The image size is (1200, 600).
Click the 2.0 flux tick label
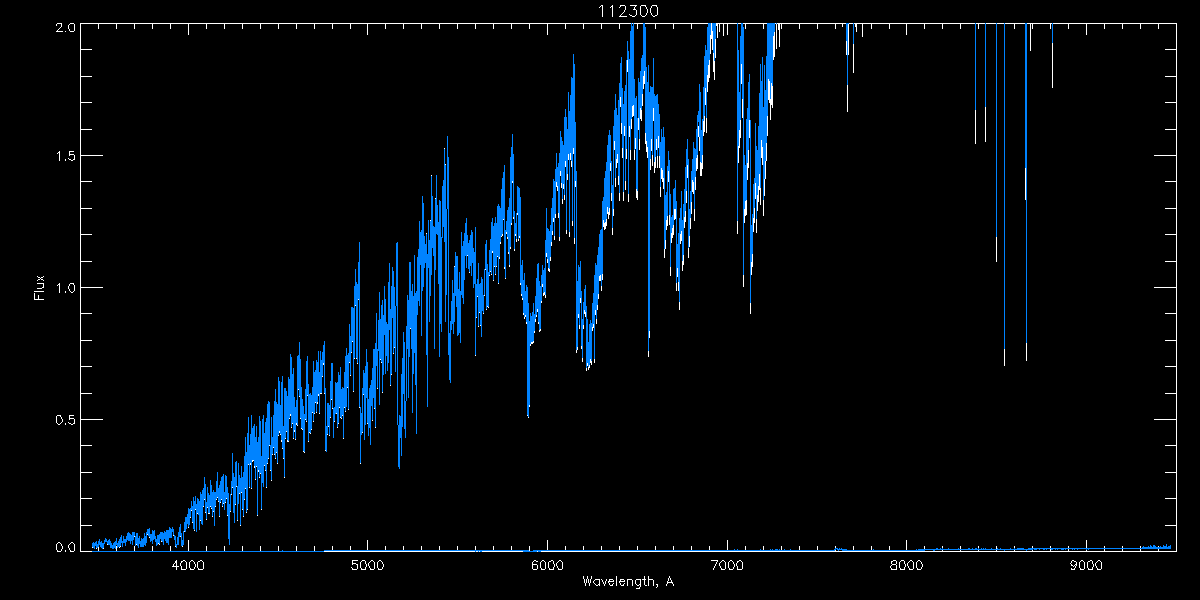(x=65, y=29)
